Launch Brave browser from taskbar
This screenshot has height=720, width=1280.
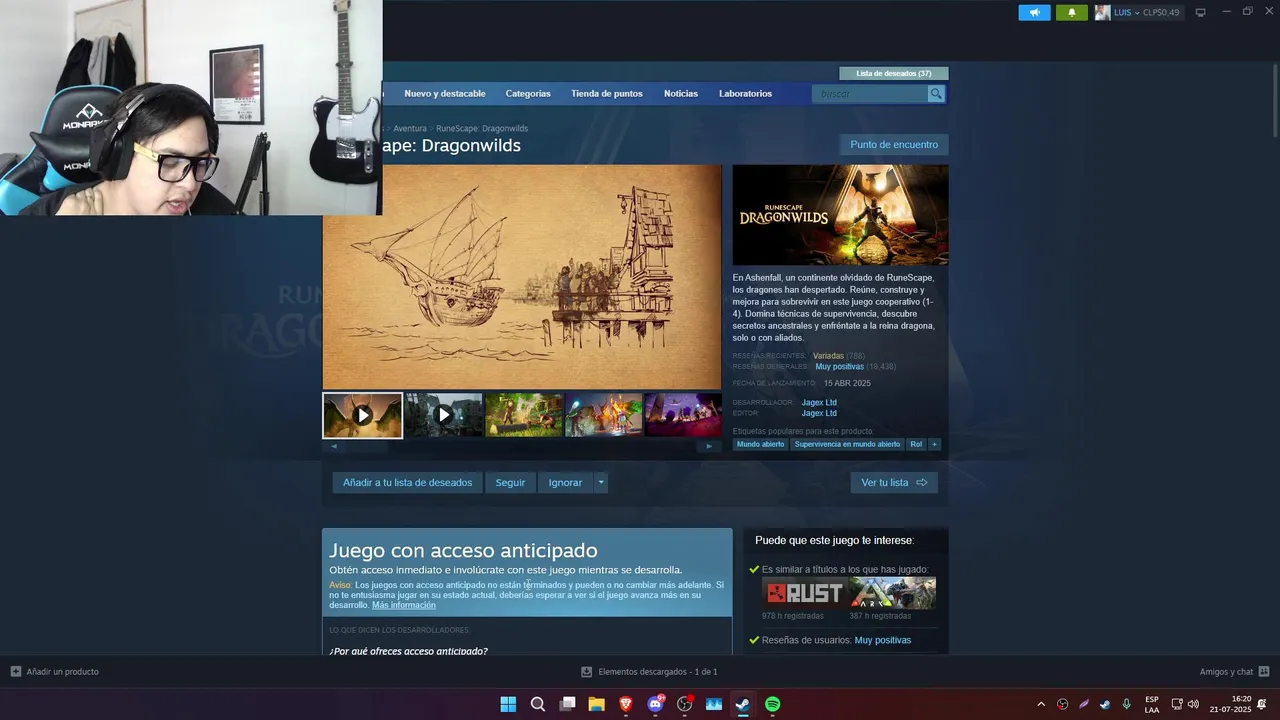point(626,704)
